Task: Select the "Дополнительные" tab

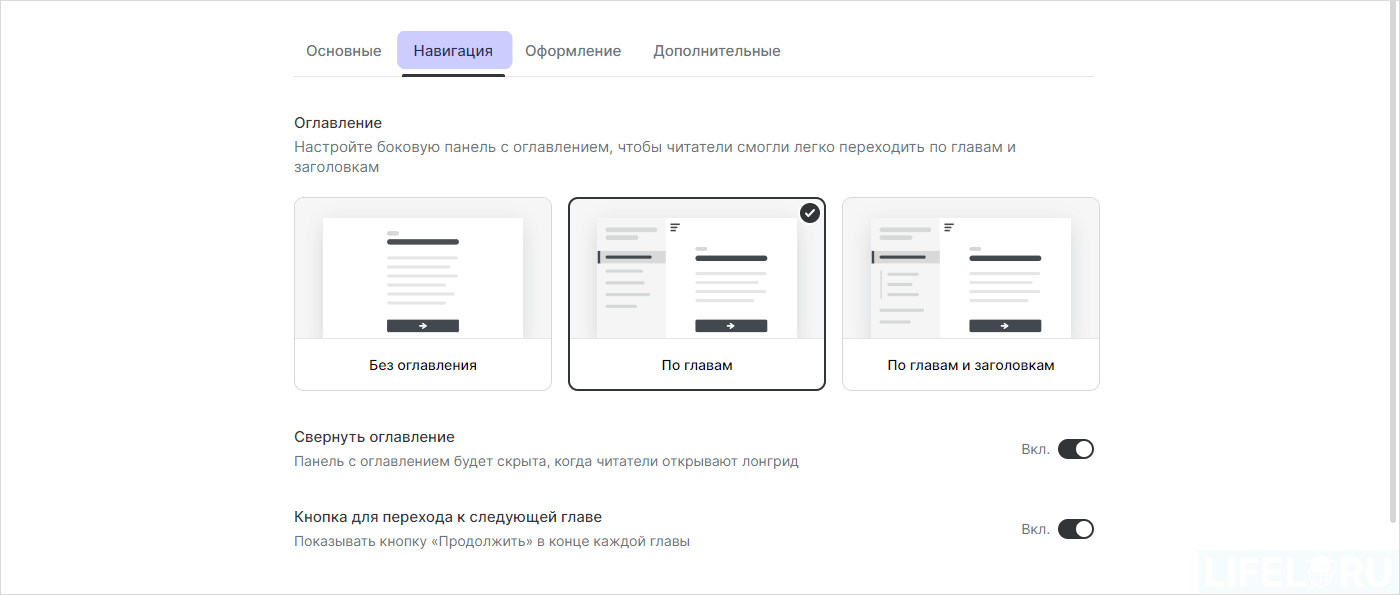Action: [x=716, y=50]
